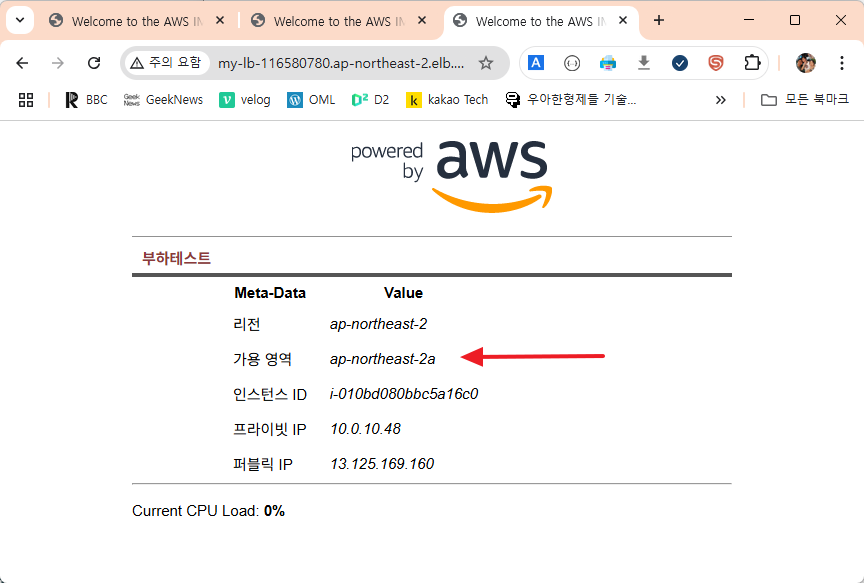Click the private IP '10.0.10.48'
The height and width of the screenshot is (583, 864).
[365, 429]
